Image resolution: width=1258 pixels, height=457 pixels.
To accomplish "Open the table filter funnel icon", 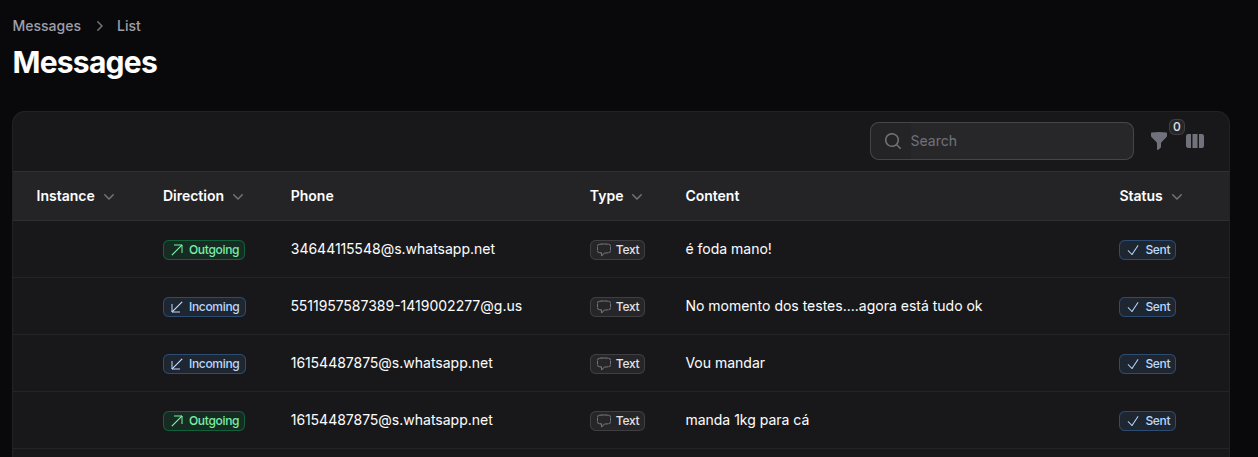I will tap(1158, 142).
